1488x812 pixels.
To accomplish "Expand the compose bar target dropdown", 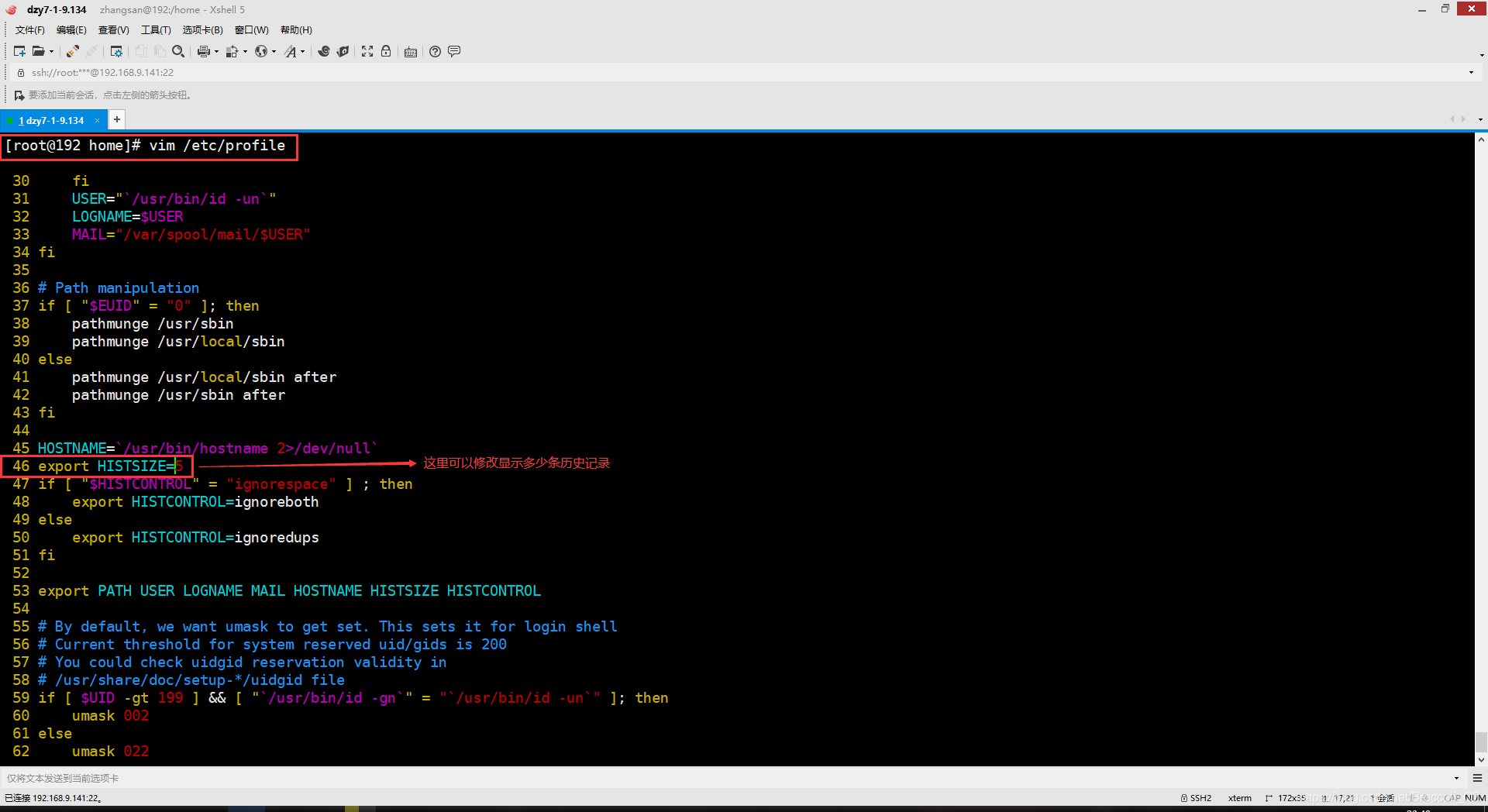I will pos(1456,778).
